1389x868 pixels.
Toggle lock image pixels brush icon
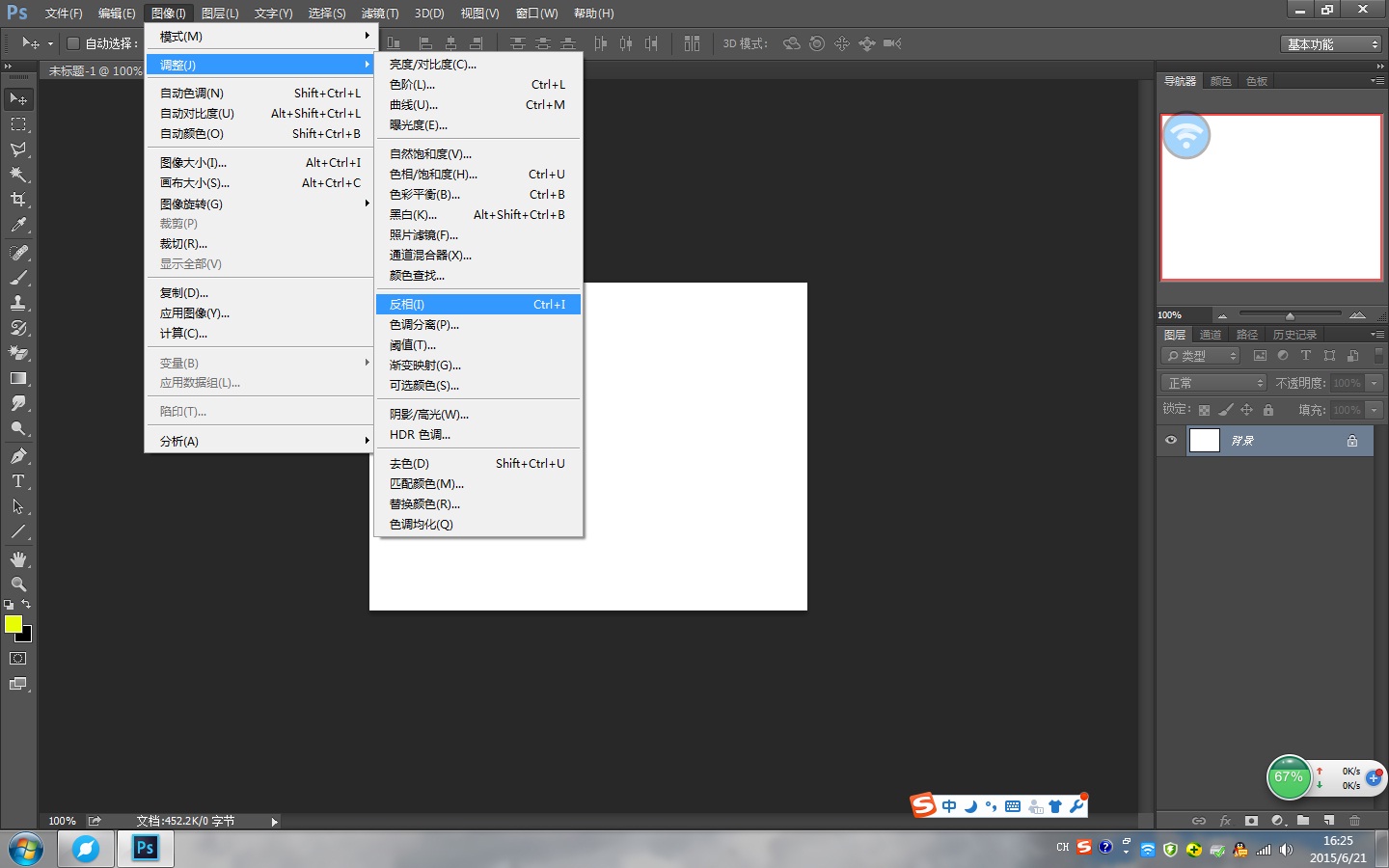pos(1225,410)
